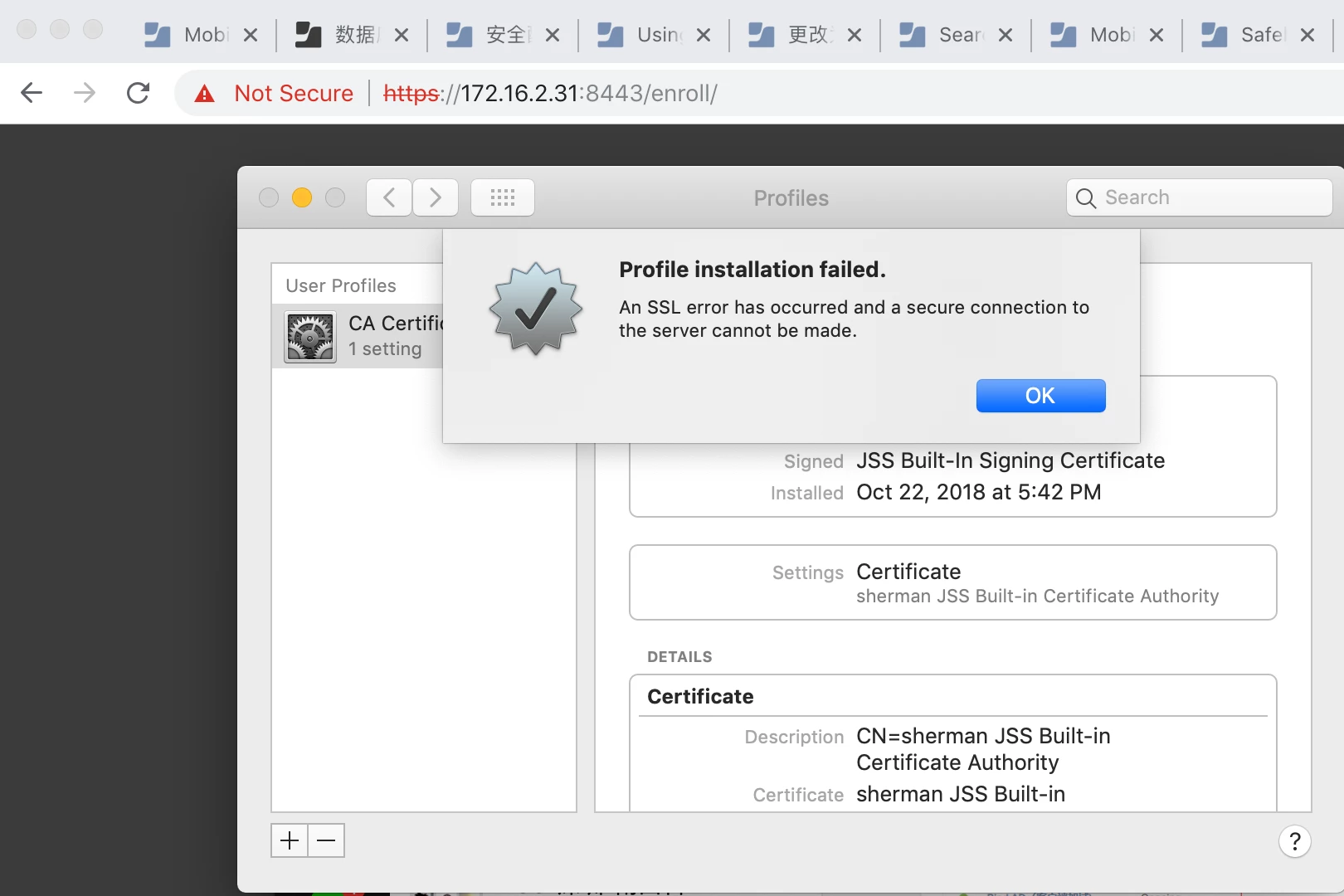This screenshot has width=1344, height=896.
Task: Close the 数据 tab
Action: pyautogui.click(x=402, y=35)
